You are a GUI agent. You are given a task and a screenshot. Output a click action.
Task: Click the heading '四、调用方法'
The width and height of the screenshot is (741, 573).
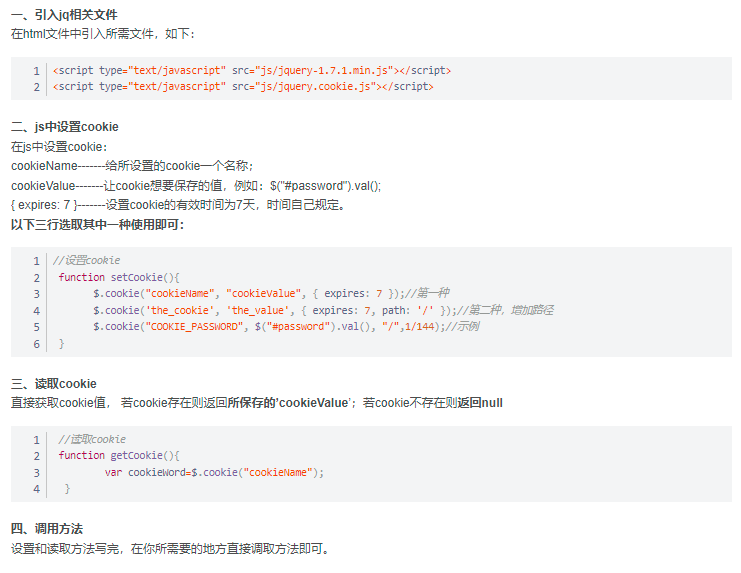pyautogui.click(x=47, y=529)
